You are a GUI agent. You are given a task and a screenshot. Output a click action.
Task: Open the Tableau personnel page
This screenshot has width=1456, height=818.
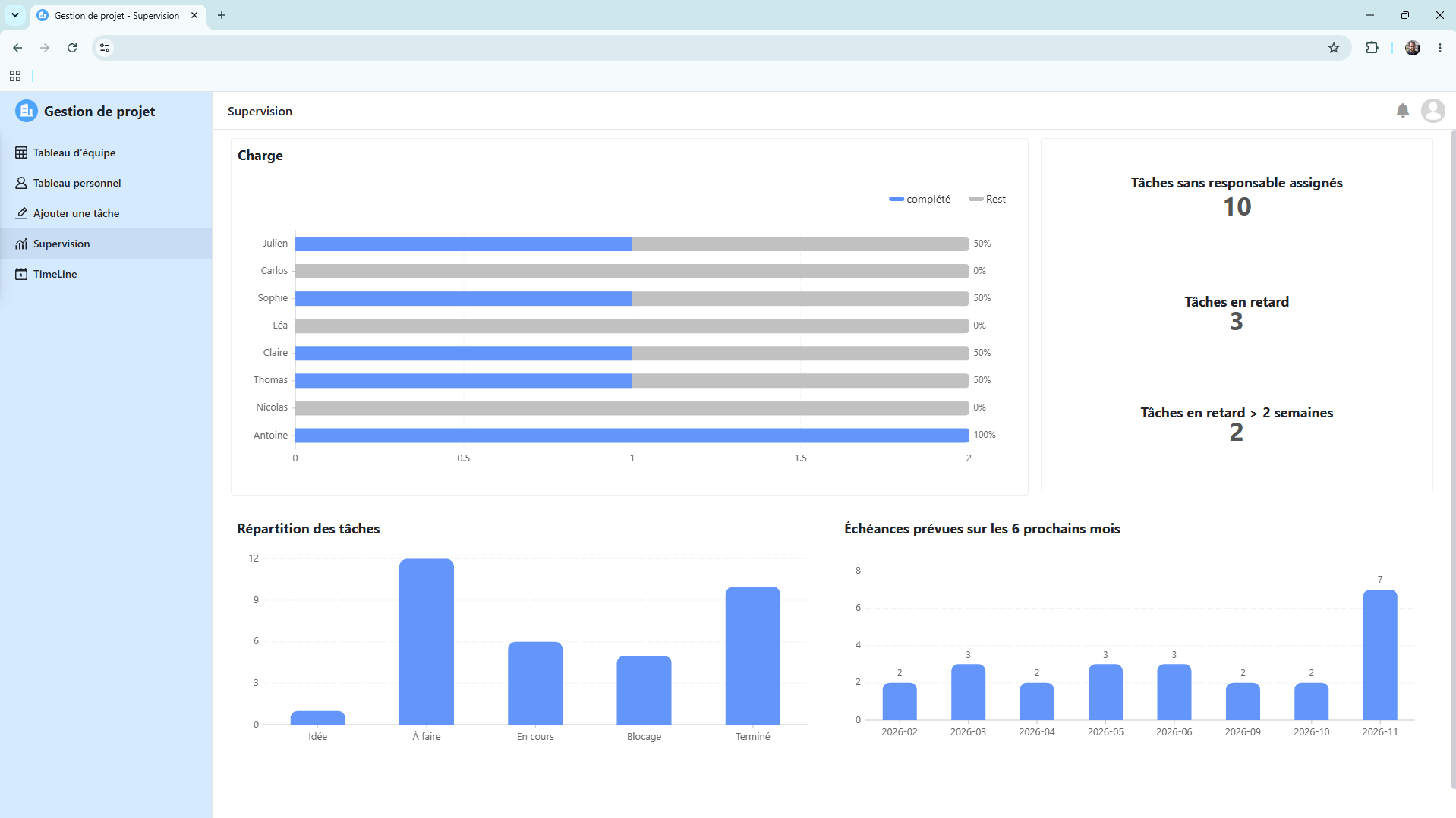(106, 183)
